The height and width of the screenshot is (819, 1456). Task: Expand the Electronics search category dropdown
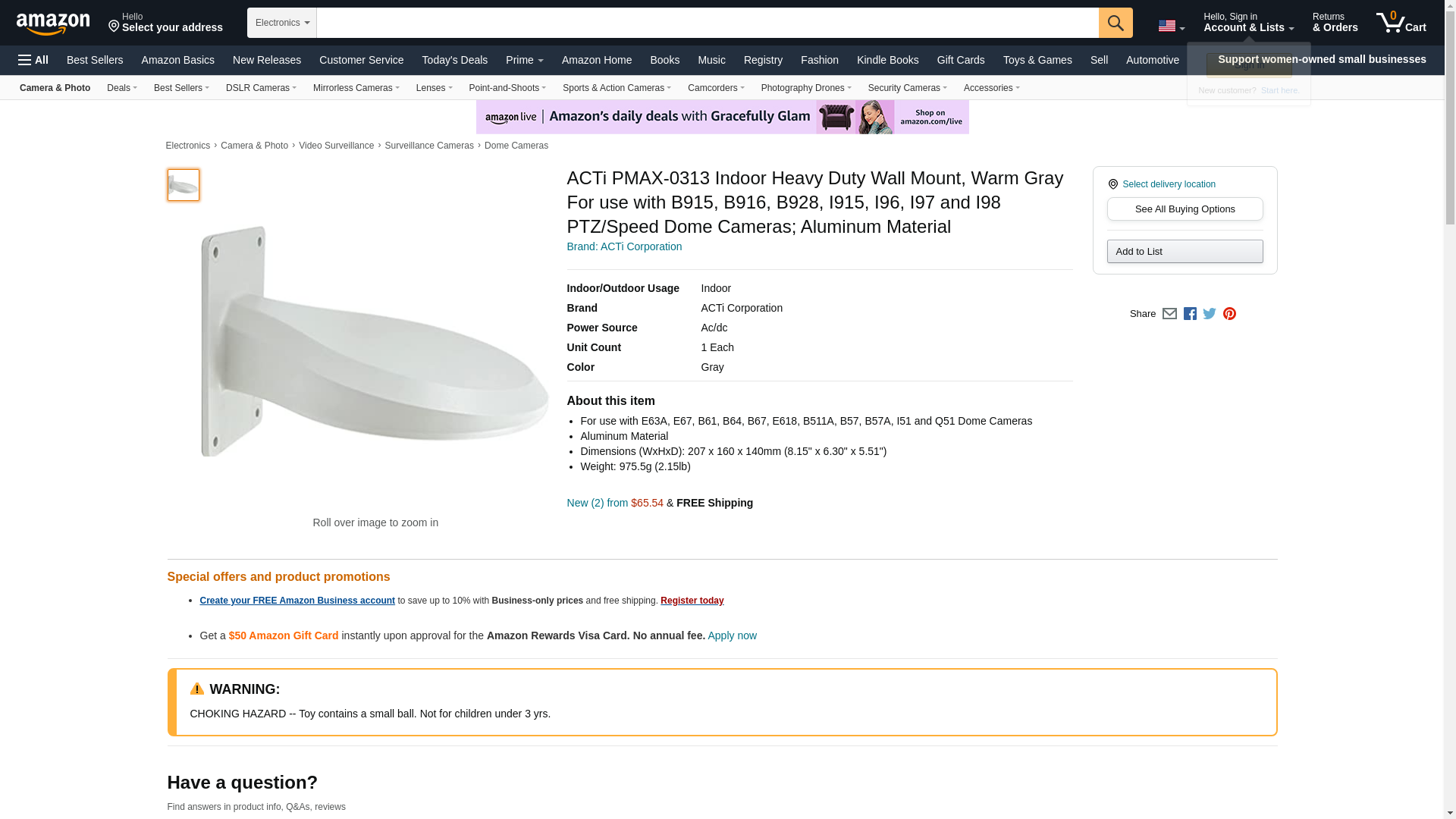pyautogui.click(x=282, y=23)
